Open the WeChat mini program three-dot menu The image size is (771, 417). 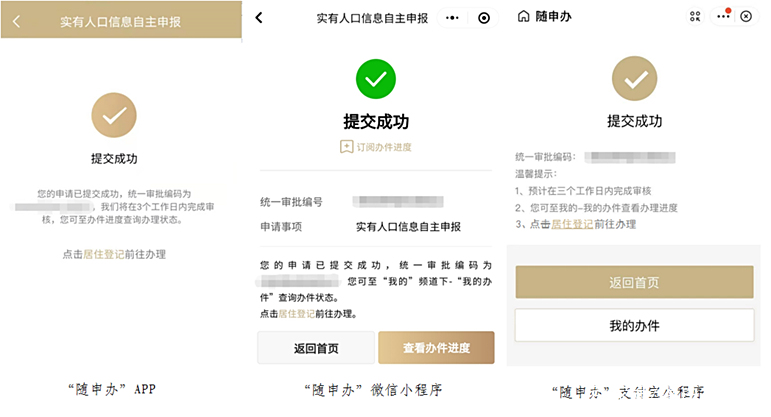click(452, 18)
